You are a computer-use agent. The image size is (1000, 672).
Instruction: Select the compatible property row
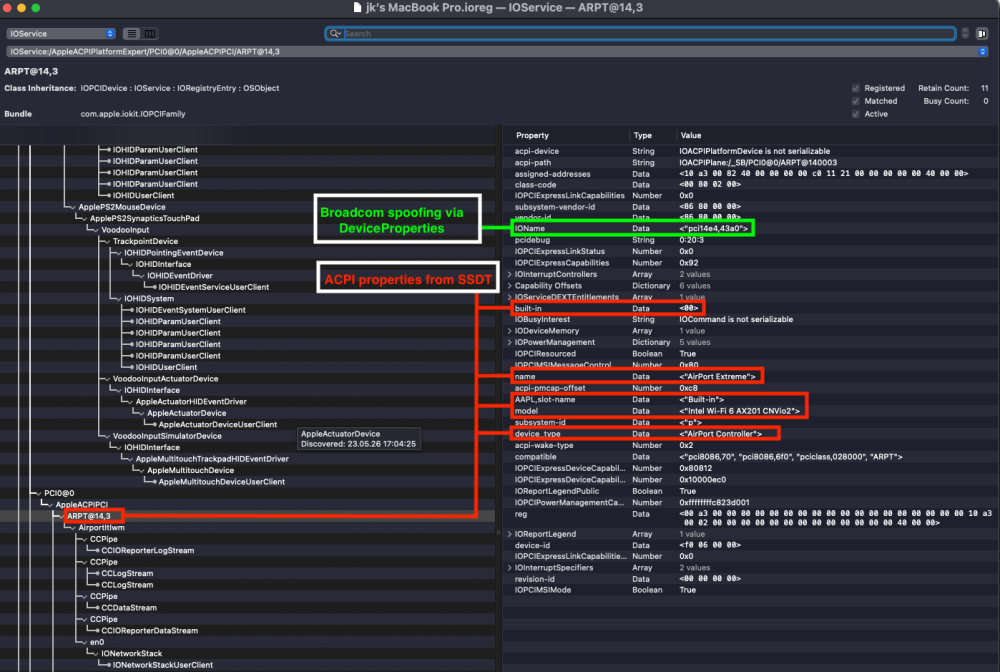(x=751, y=457)
